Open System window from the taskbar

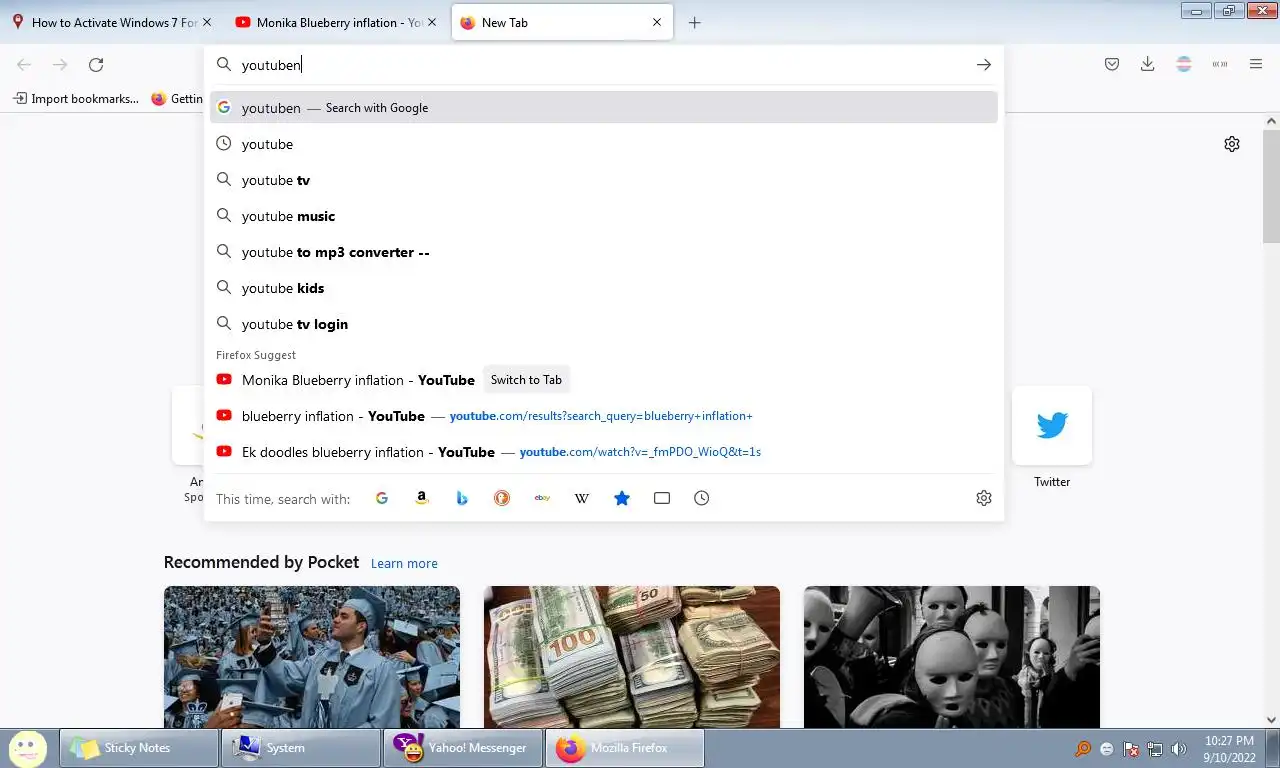click(x=301, y=748)
